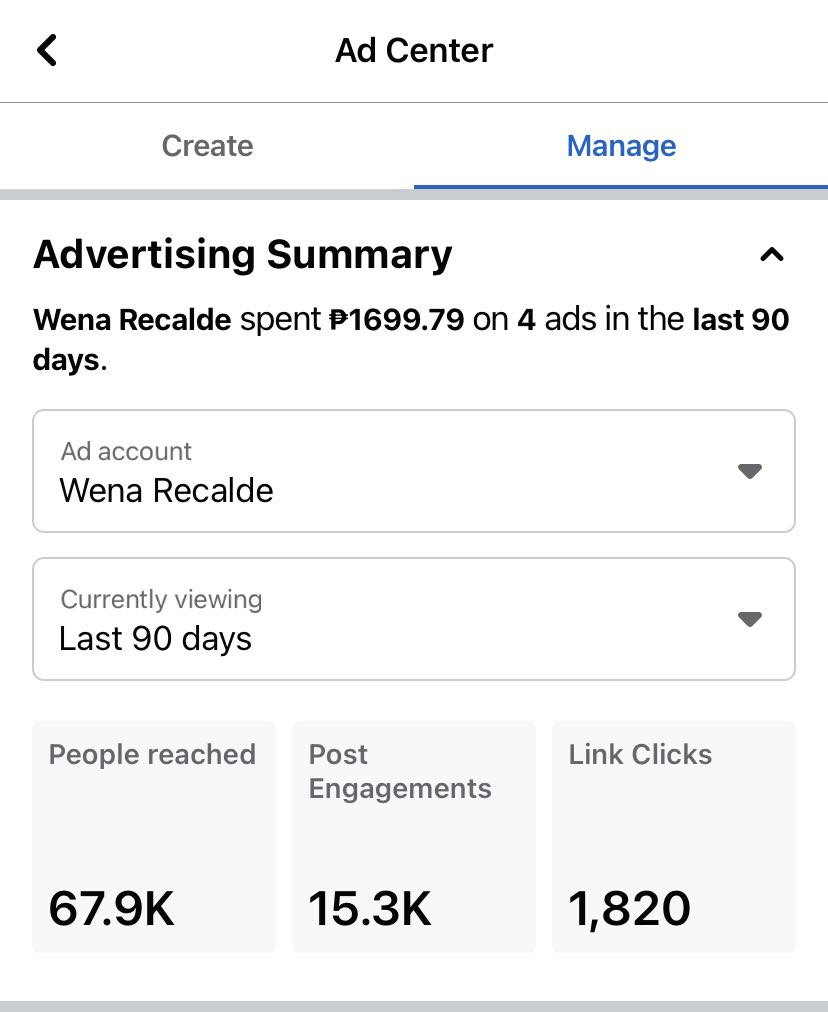The image size is (828, 1012).
Task: Select the Manage tab
Action: point(621,146)
